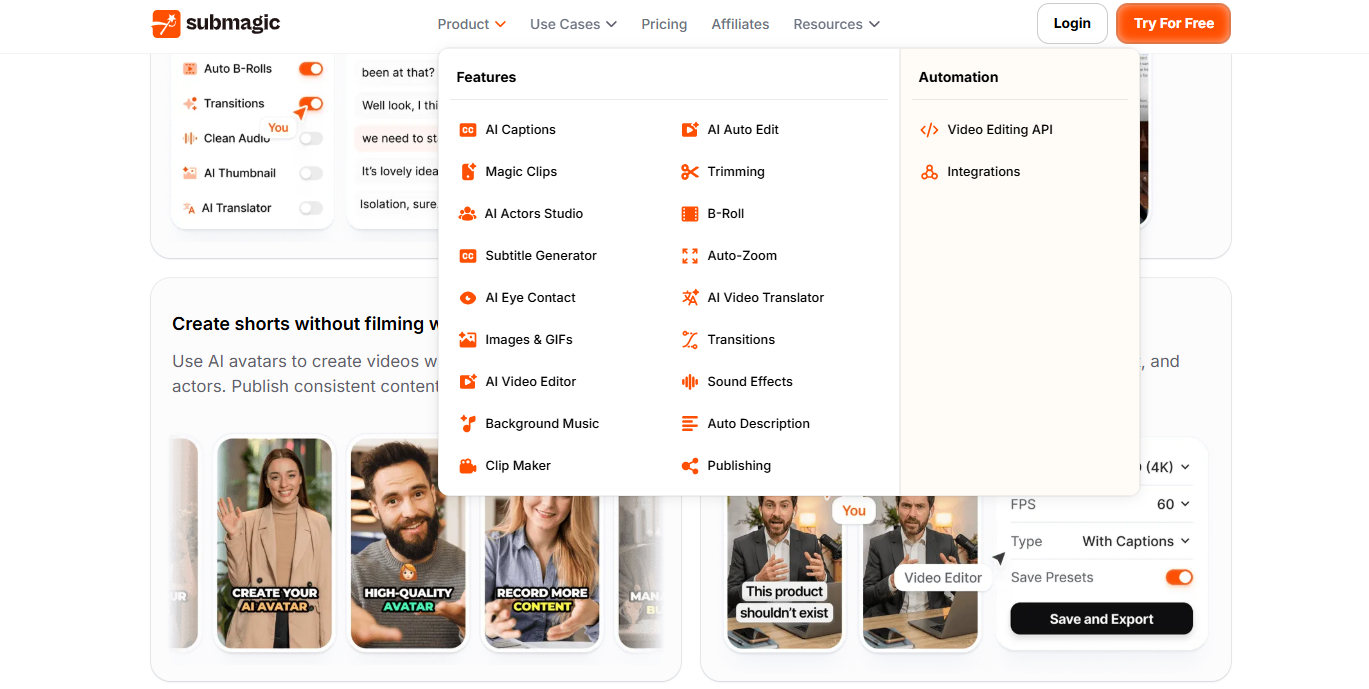Viewport: 1369px width, 689px height.
Task: Click the Features section heading
Action: pos(486,77)
